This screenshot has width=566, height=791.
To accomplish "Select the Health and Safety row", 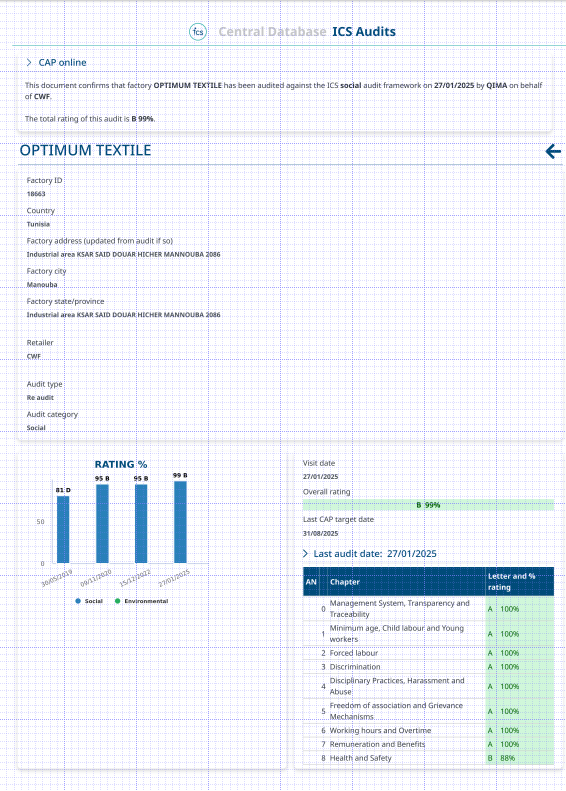I will coord(428,758).
